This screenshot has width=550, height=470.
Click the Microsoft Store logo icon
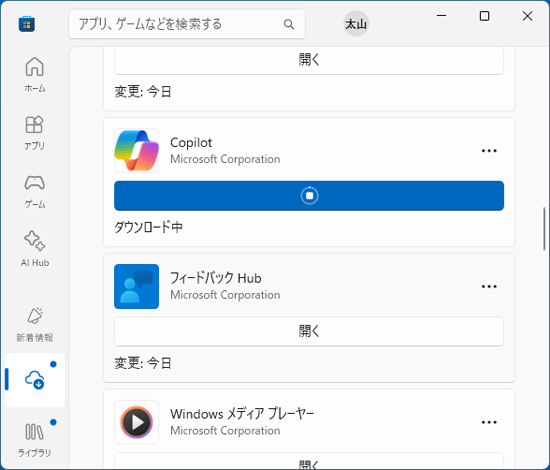27,24
